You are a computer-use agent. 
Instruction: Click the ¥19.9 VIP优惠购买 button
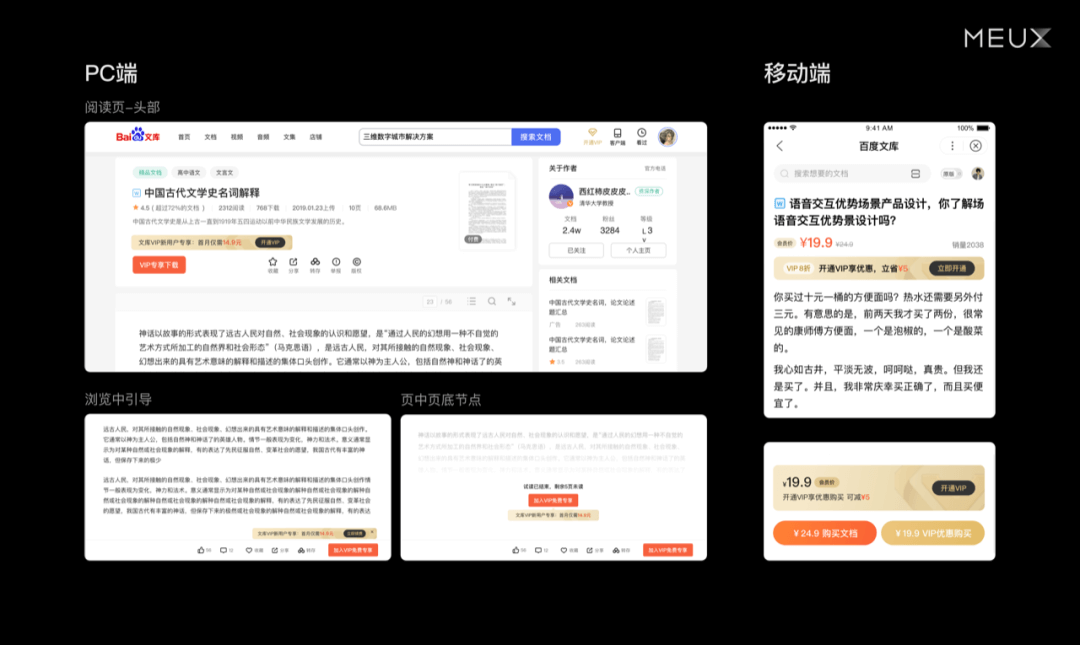[933, 533]
